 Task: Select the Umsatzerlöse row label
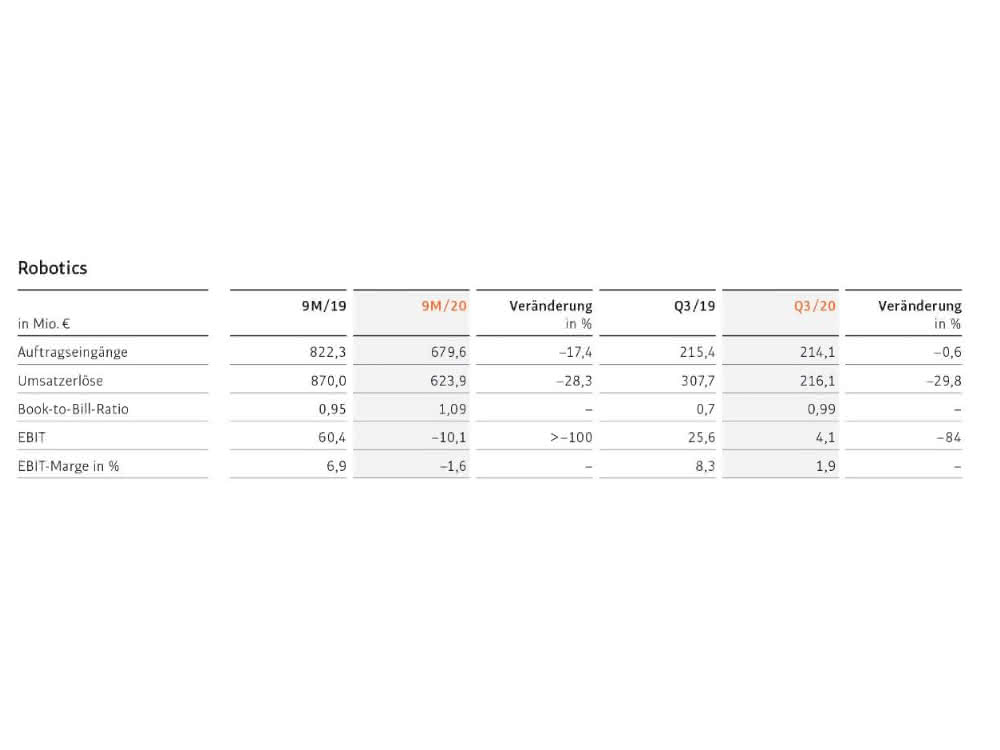click(x=61, y=381)
